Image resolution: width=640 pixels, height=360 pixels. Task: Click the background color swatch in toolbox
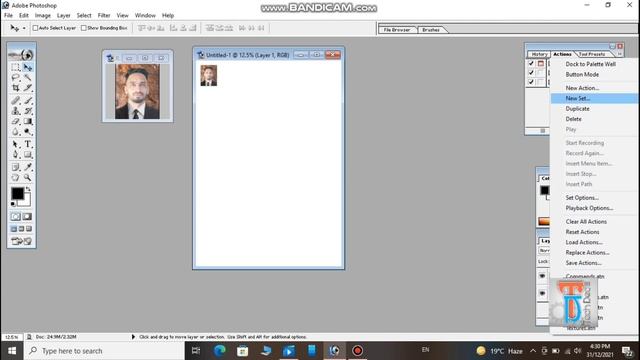click(x=26, y=201)
